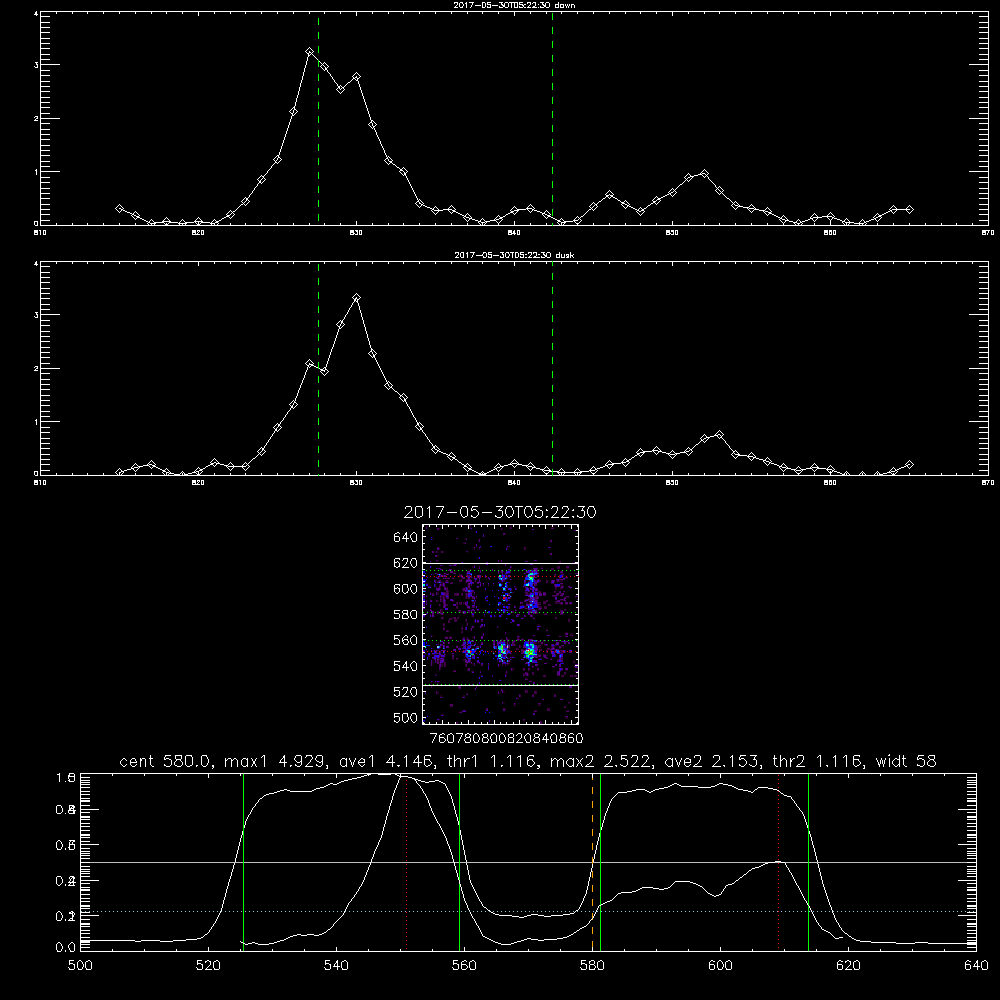This screenshot has width=1000, height=1000.
Task: Click the 580 label on spectral image y-axis
Action: point(405,615)
